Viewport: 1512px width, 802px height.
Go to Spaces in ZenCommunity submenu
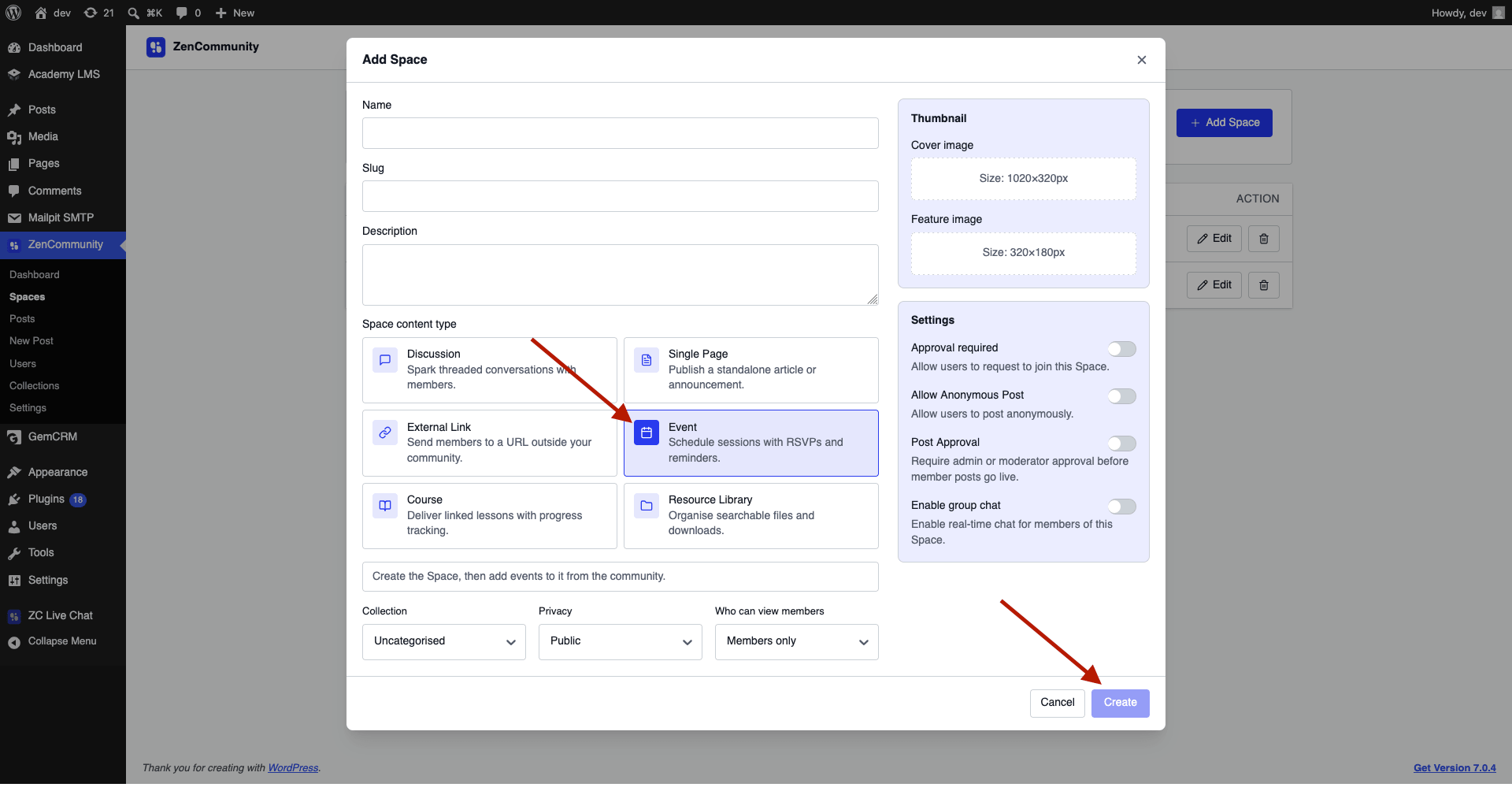tap(28, 297)
